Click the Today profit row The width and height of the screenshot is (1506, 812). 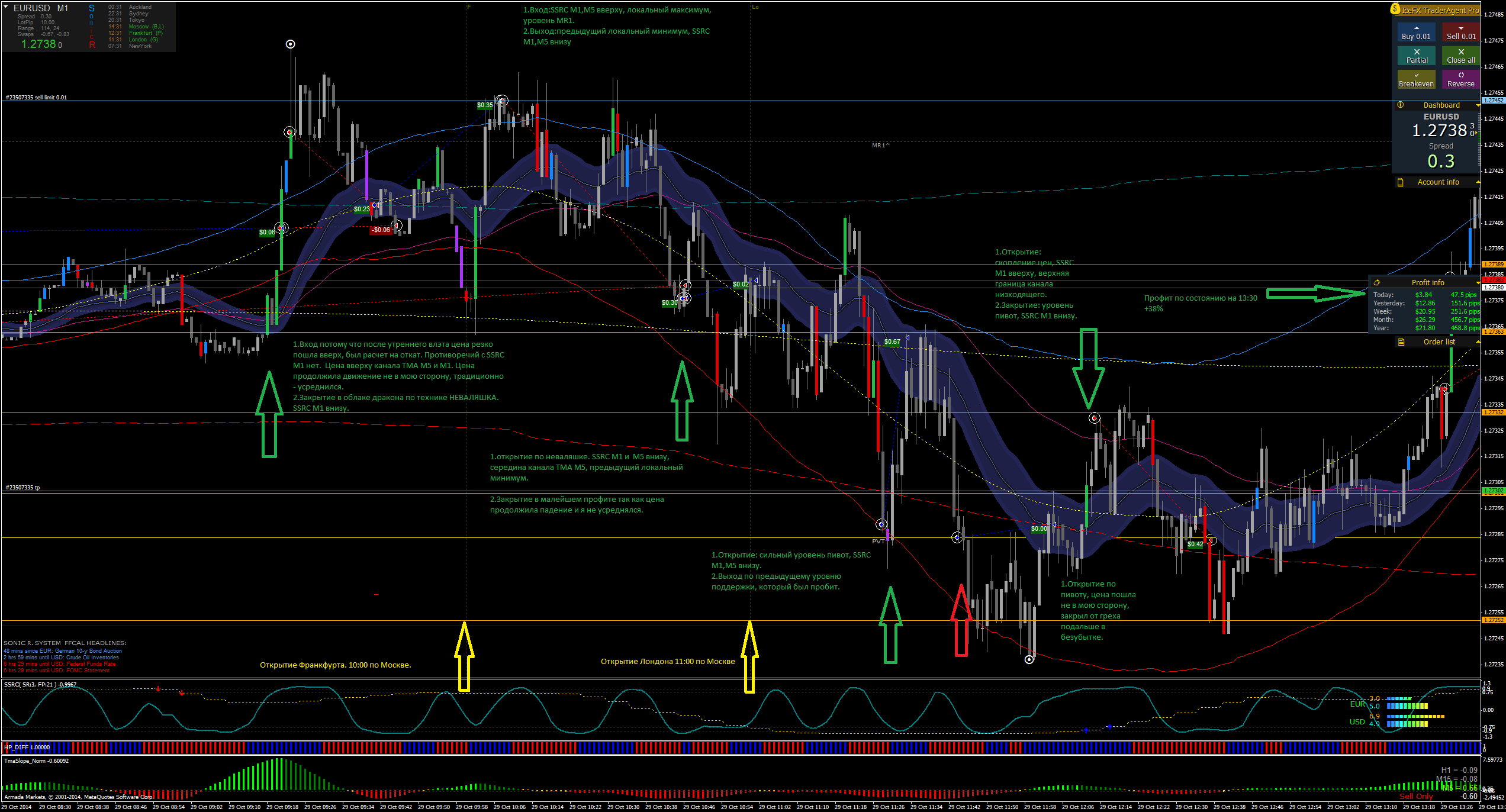point(1426,295)
